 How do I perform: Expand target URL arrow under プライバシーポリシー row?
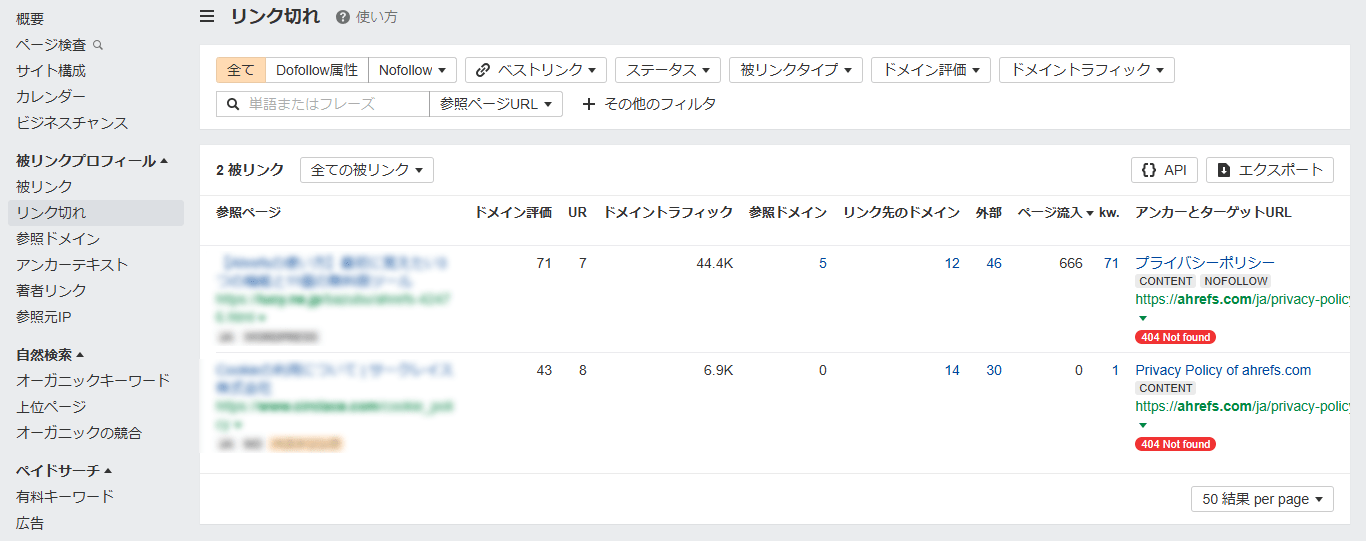coord(1141,316)
